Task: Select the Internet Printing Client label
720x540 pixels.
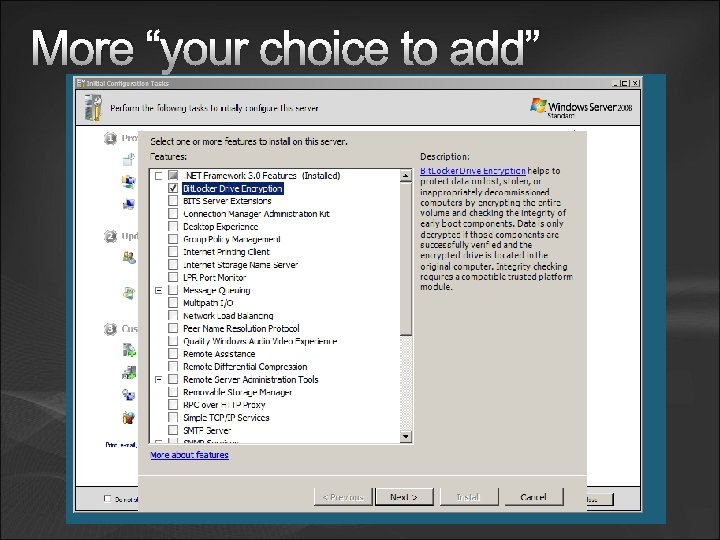Action: tap(226, 252)
